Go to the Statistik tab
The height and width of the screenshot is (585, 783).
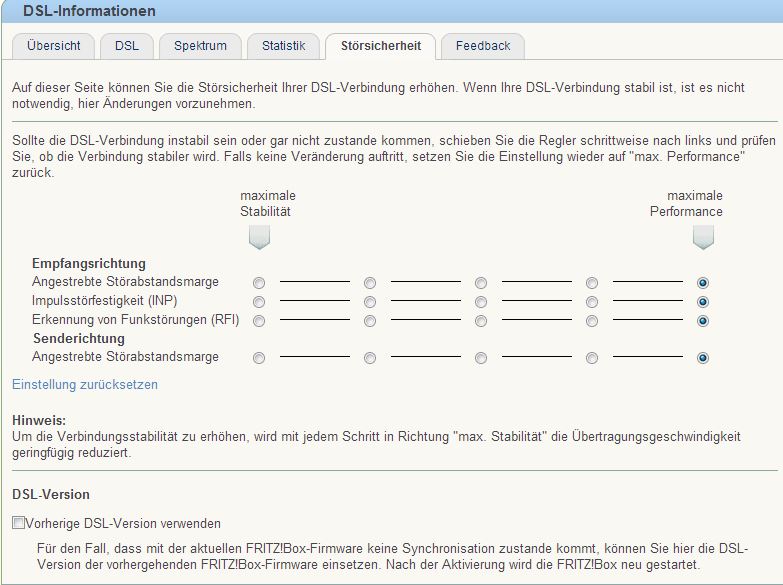283,46
